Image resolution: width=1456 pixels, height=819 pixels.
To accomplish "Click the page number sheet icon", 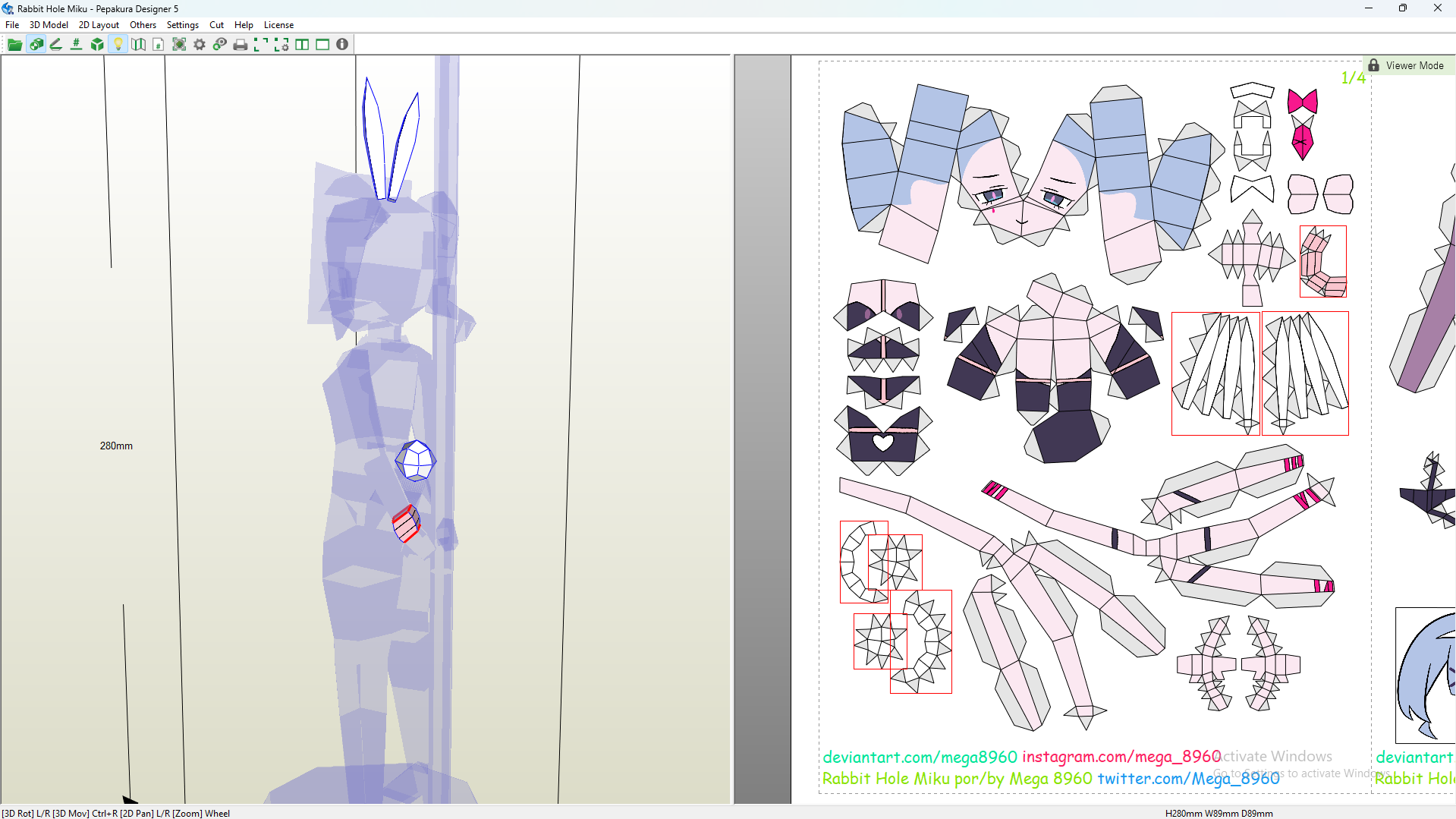I will pos(158,45).
